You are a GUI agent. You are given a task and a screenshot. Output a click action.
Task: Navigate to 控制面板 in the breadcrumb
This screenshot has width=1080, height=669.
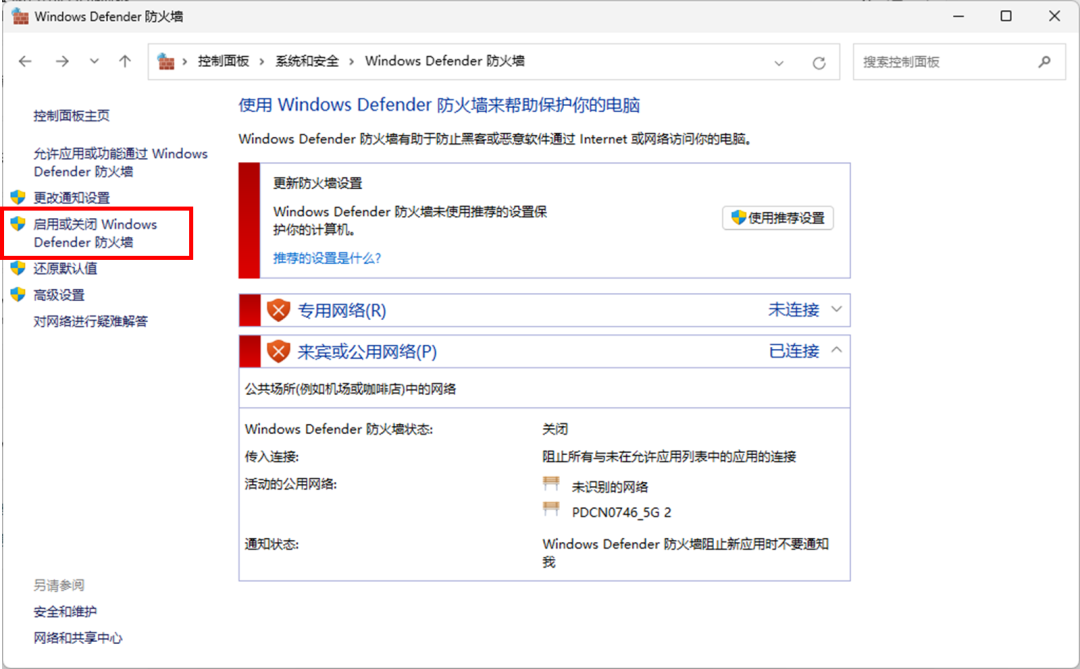pyautogui.click(x=223, y=61)
